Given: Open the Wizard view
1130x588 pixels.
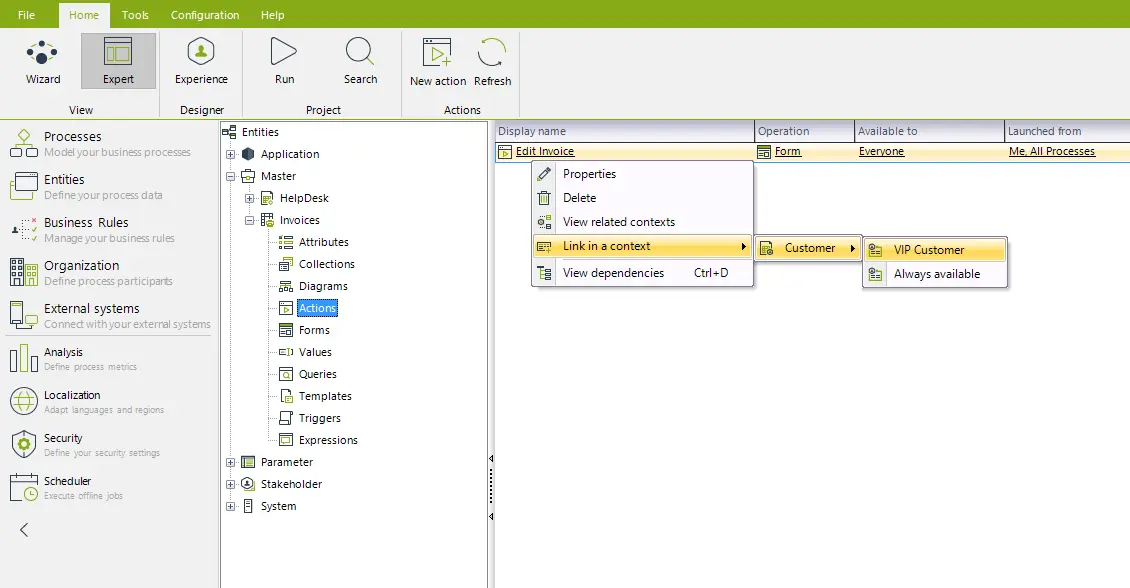Looking at the screenshot, I should pos(43,61).
